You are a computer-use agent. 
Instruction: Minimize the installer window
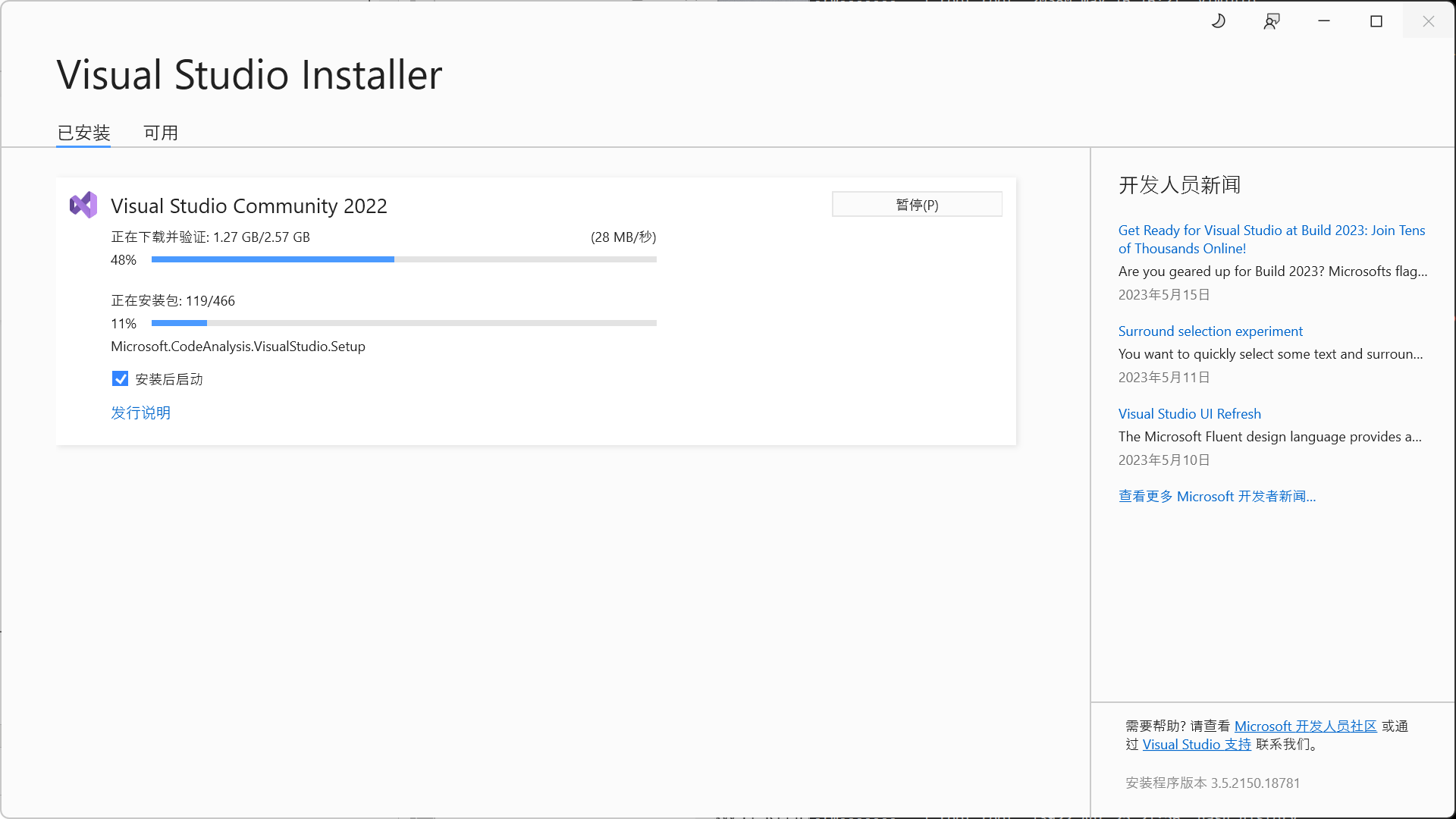(x=1324, y=21)
